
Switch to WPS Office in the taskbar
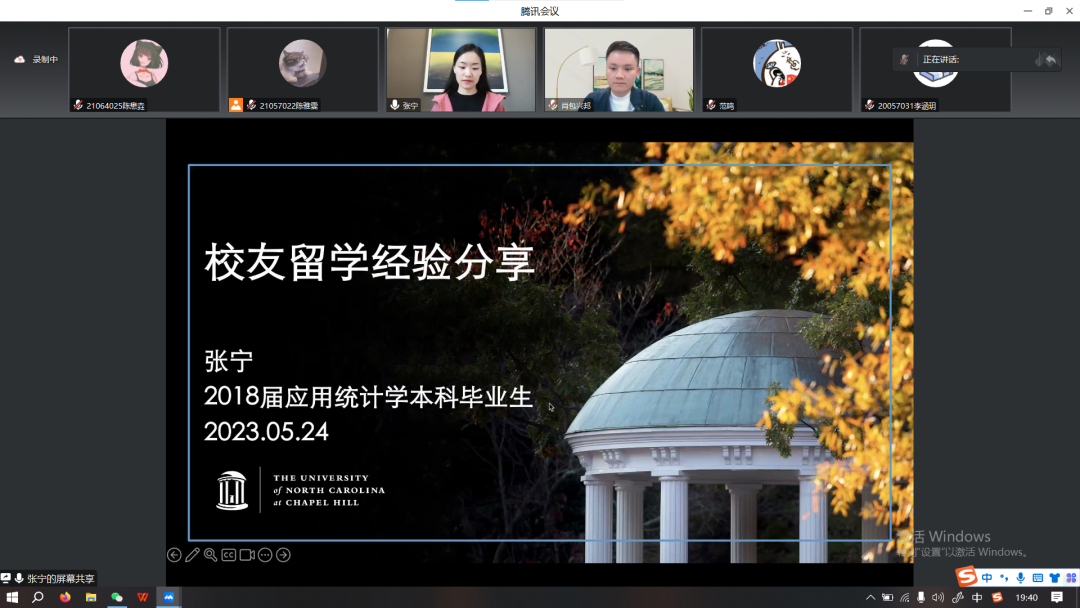pos(143,598)
